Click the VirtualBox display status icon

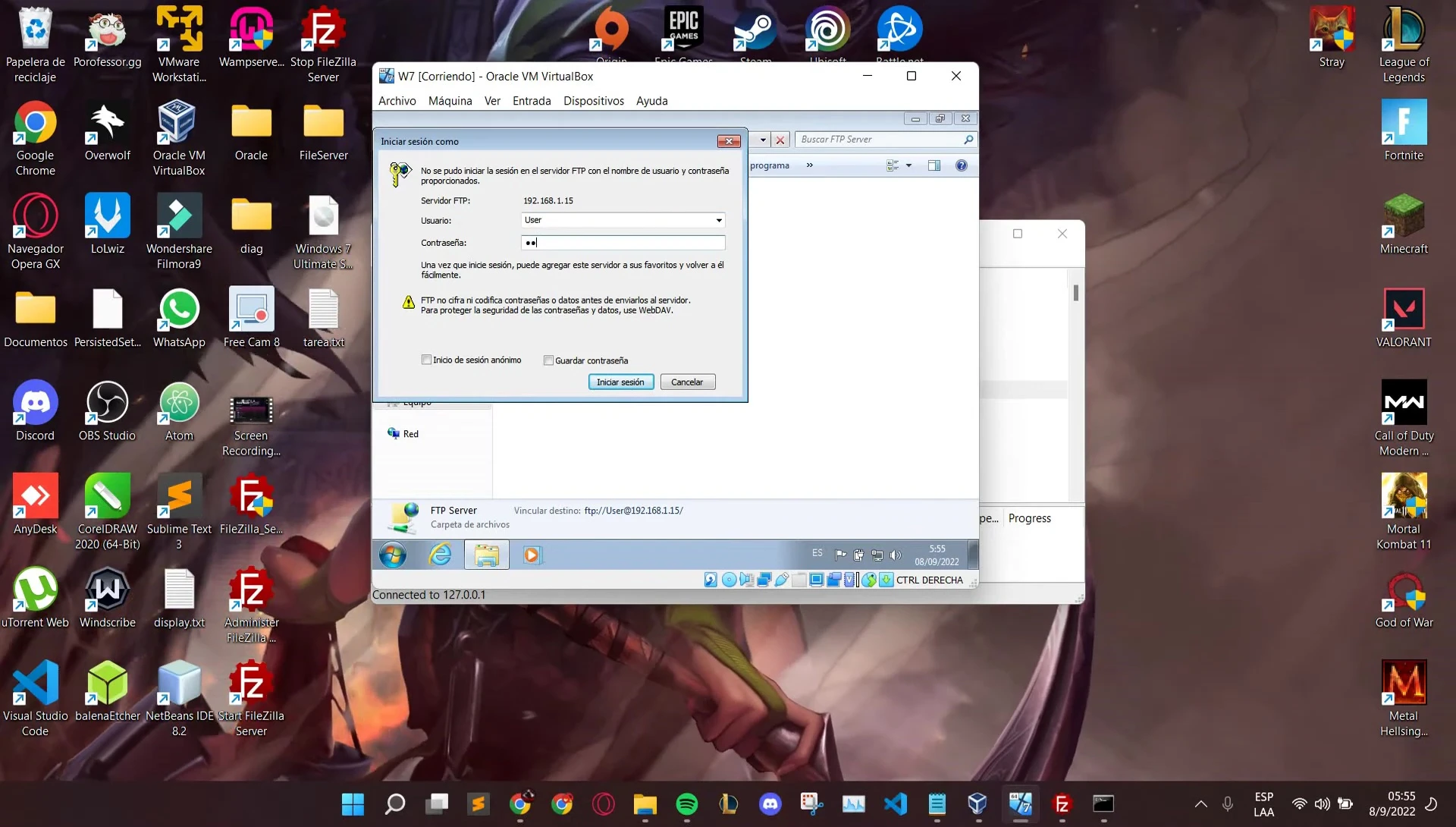[x=816, y=580]
